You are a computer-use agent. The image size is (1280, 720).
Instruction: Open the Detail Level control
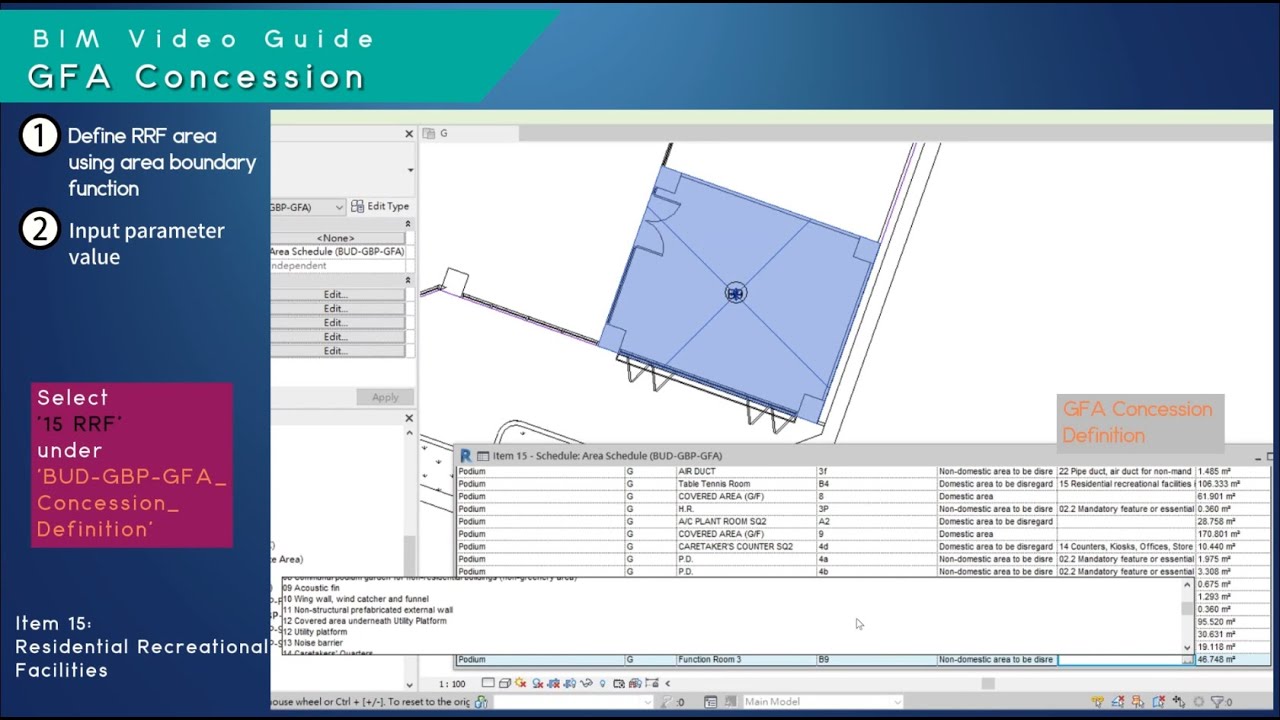[488, 683]
